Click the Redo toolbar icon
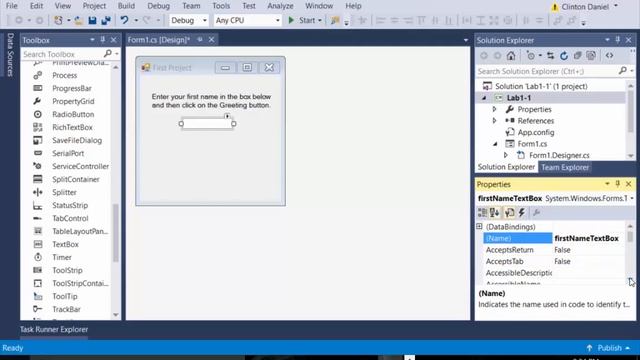 tap(147, 20)
